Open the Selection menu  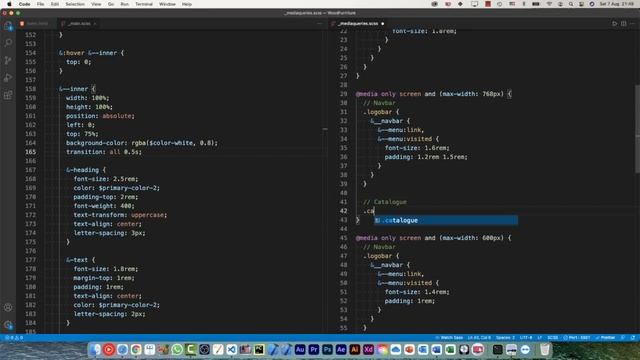(x=75, y=4)
